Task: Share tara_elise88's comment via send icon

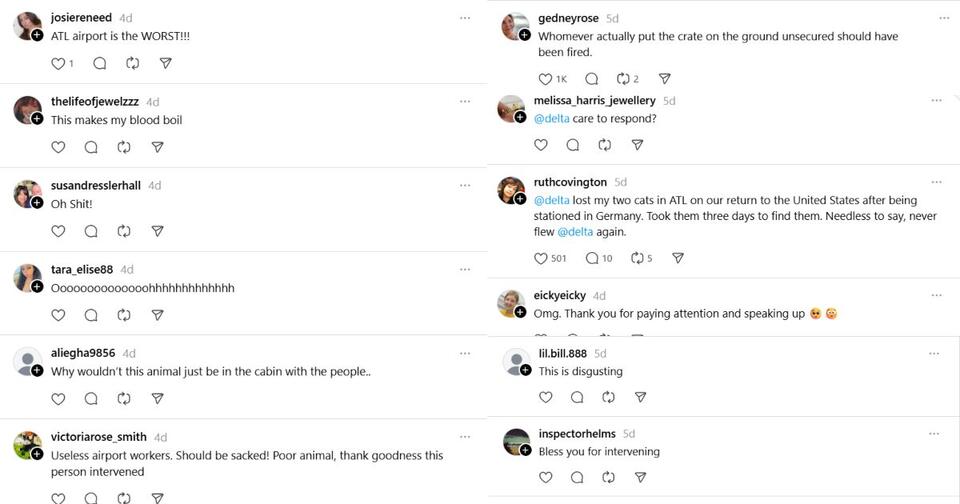Action: pos(157,315)
